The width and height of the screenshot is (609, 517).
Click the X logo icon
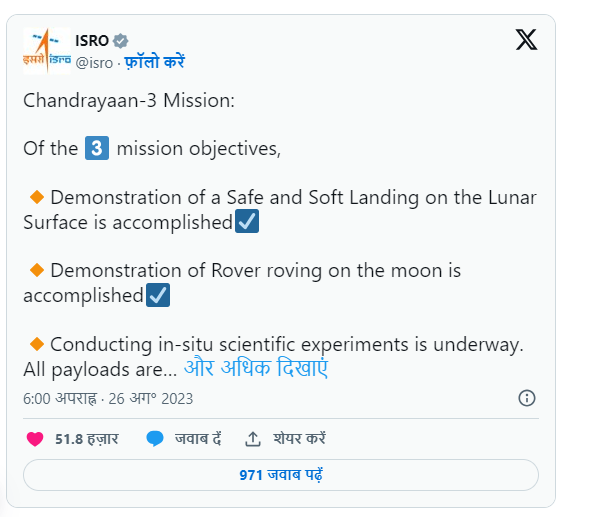(526, 39)
